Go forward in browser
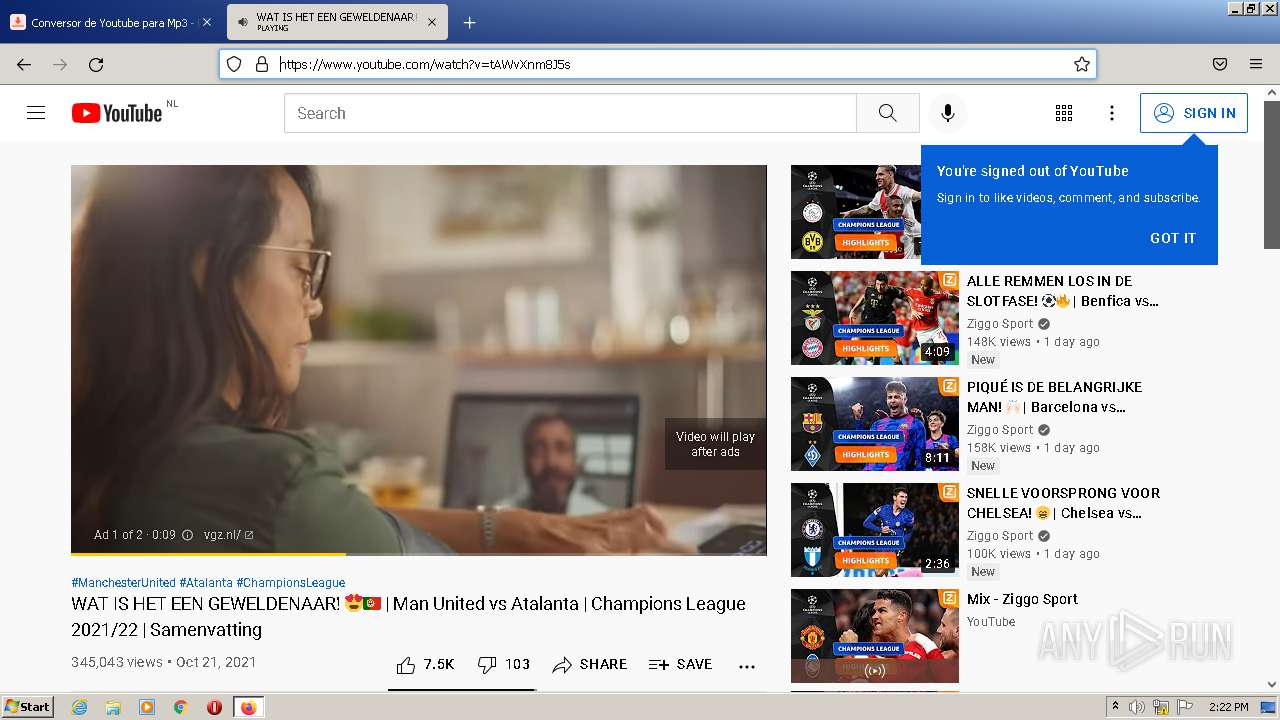Viewport: 1280px width, 720px height. click(60, 64)
